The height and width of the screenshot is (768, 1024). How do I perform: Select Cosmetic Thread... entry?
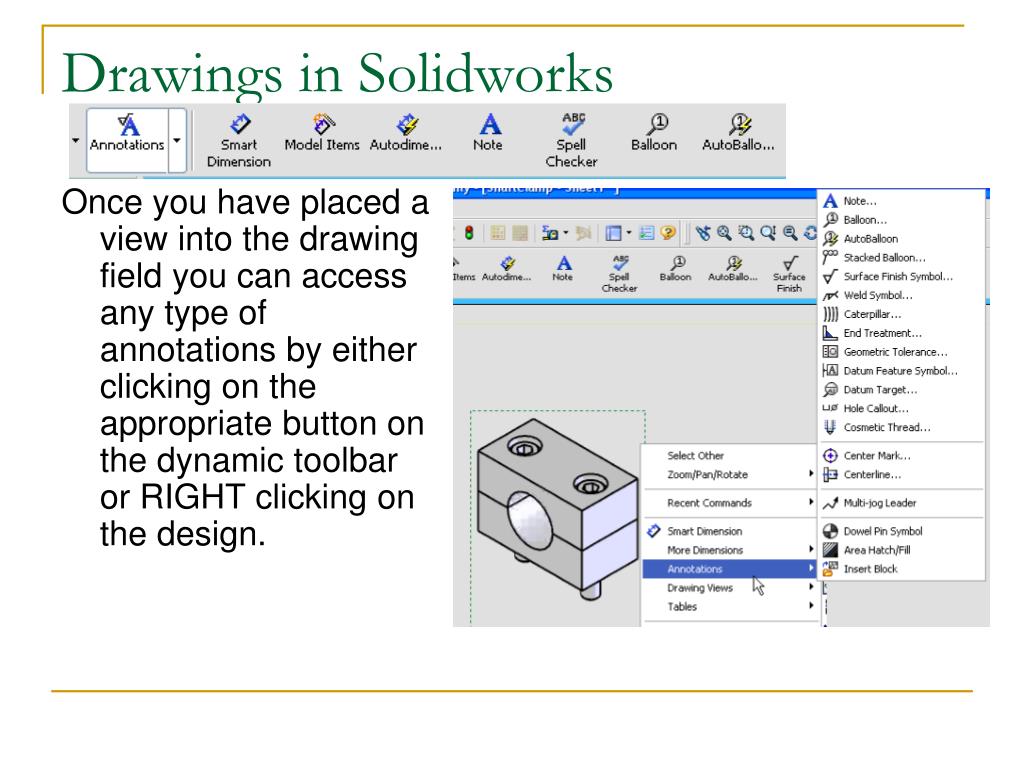[902, 428]
